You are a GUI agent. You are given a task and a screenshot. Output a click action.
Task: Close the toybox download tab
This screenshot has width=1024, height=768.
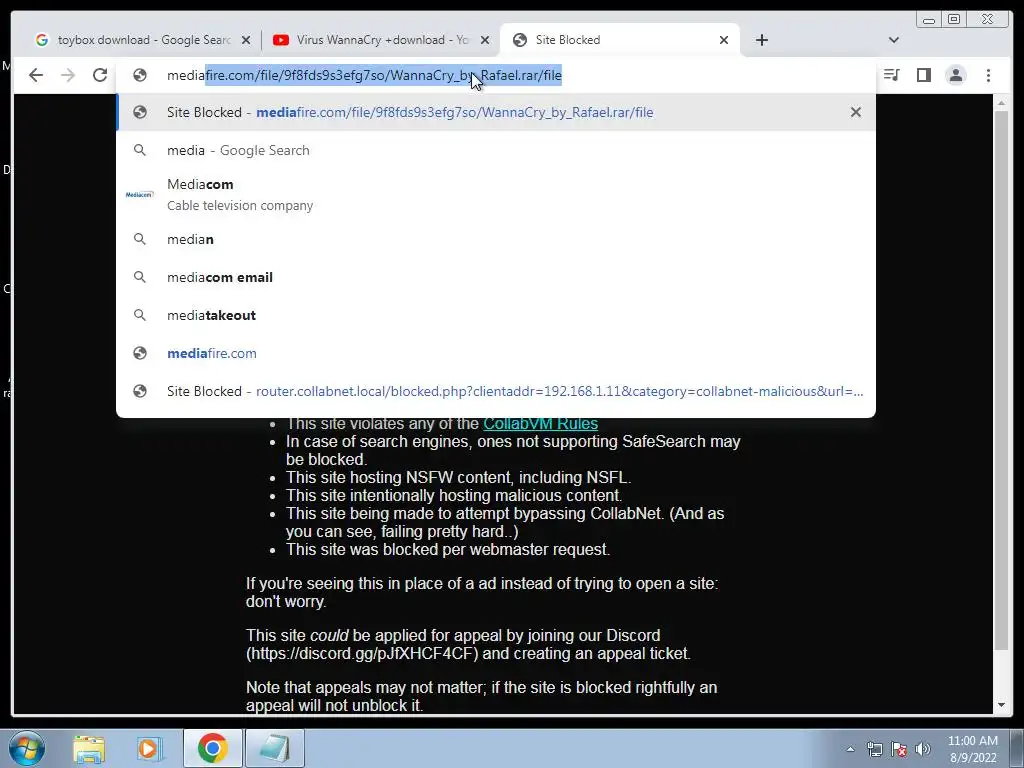coord(246,40)
